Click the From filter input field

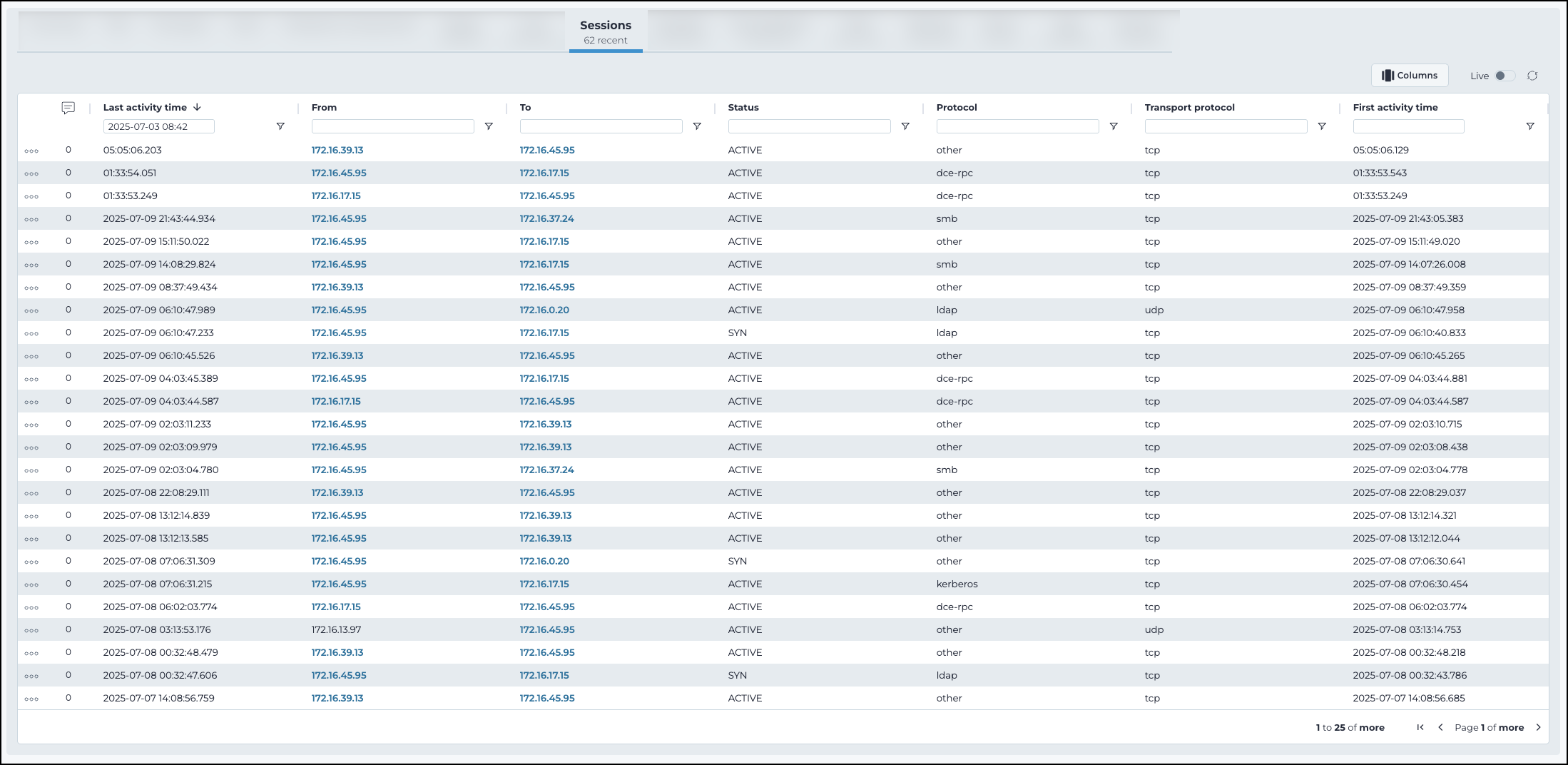393,126
